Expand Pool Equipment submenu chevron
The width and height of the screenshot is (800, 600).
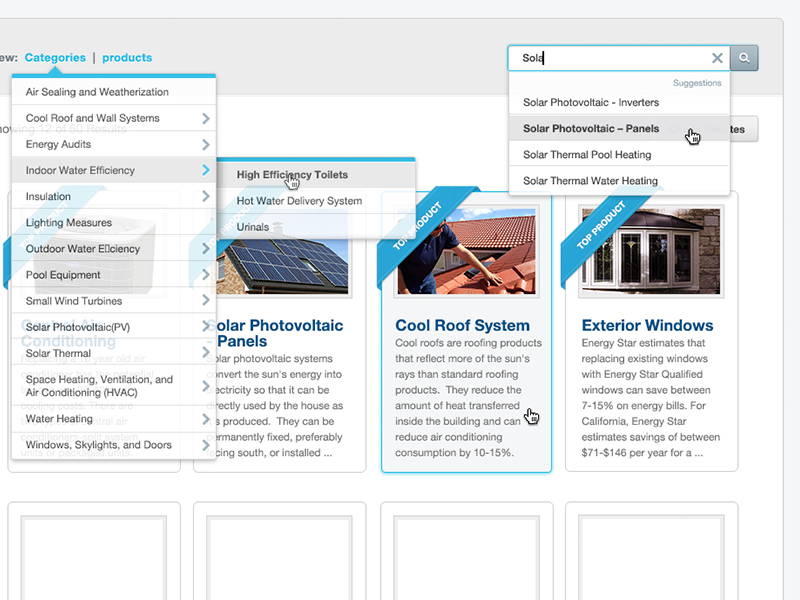[x=205, y=274]
